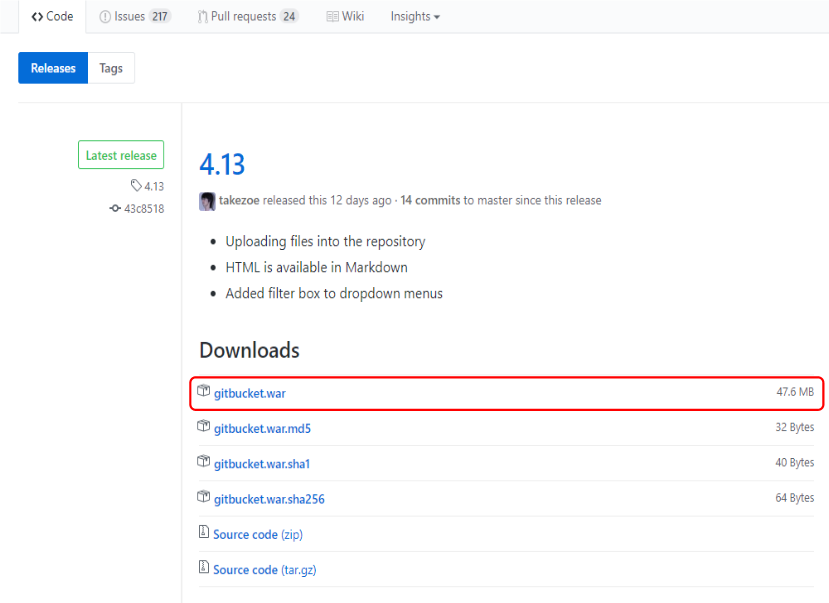
Task: Click the Downloads heading
Action: (250, 350)
